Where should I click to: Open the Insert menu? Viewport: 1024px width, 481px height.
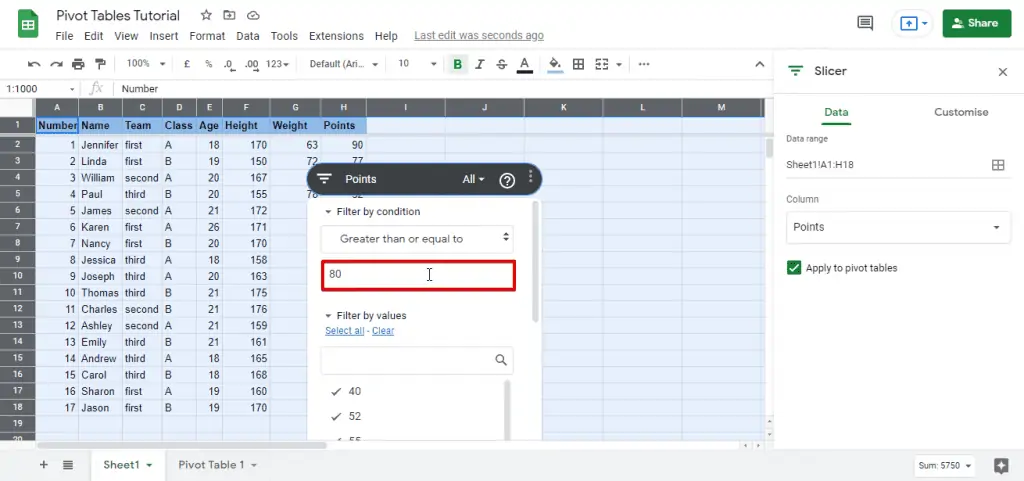coord(163,36)
